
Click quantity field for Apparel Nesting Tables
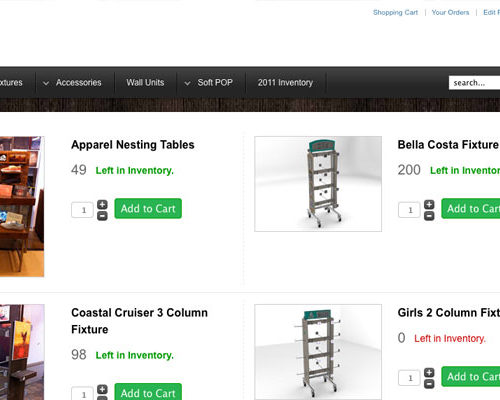coord(82,210)
